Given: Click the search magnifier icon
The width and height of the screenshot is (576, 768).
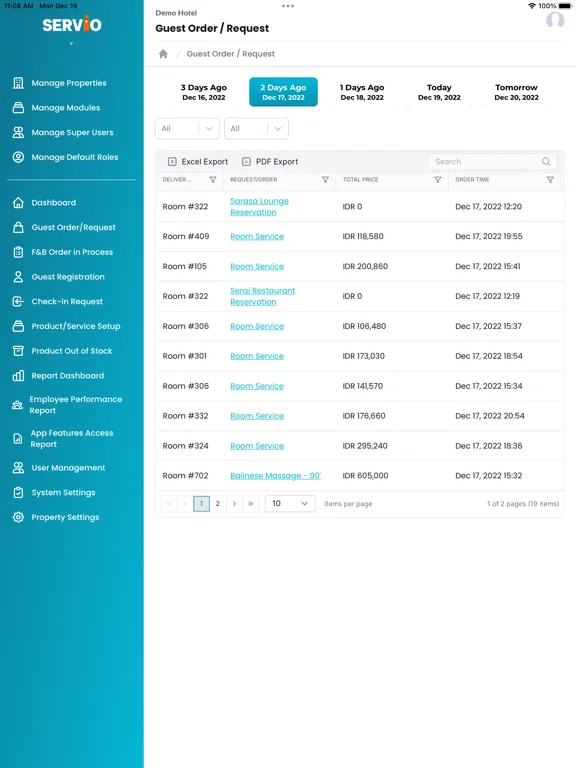Looking at the screenshot, I should tap(546, 162).
